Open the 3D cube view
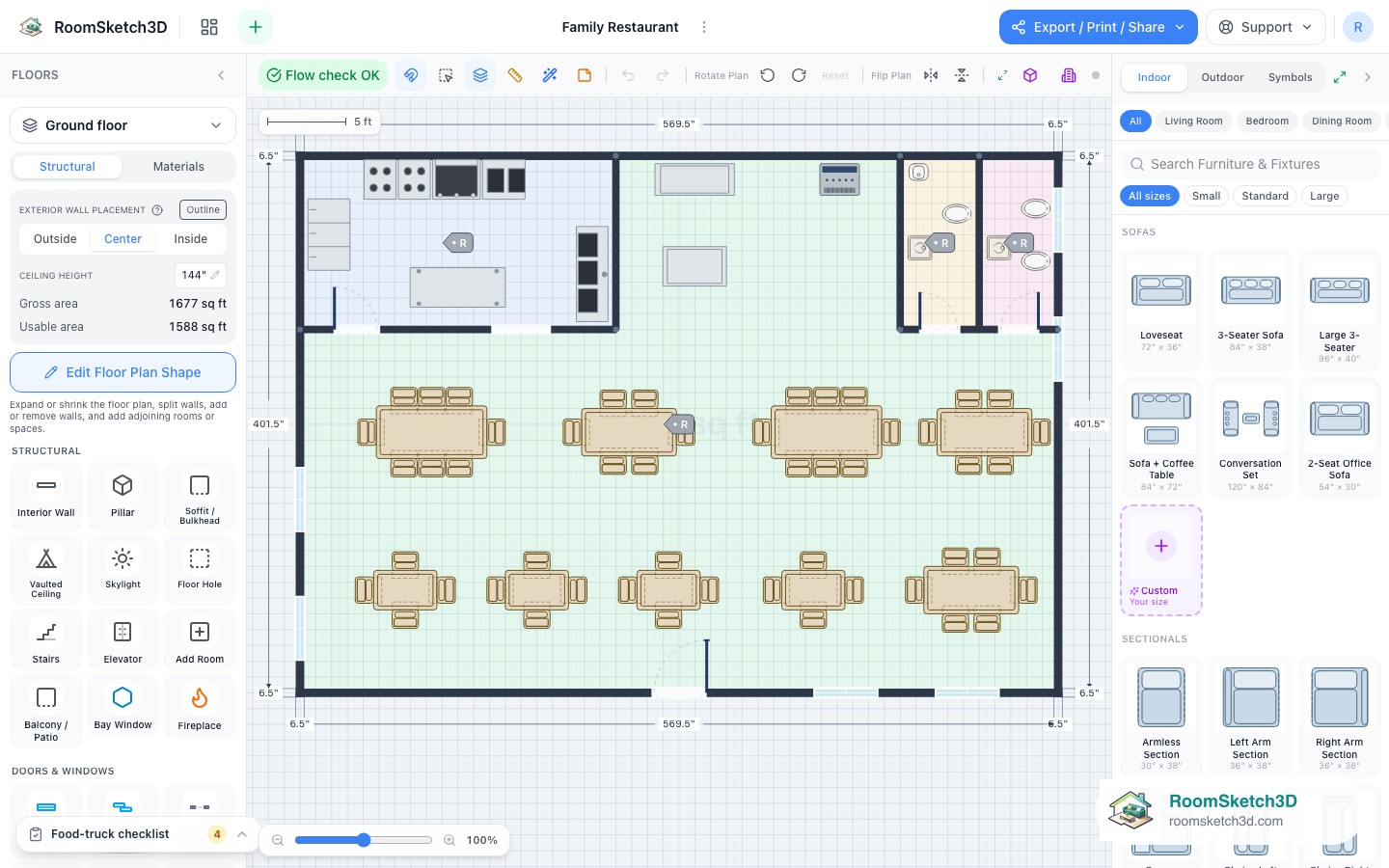The height and width of the screenshot is (868, 1389). coord(1030,75)
